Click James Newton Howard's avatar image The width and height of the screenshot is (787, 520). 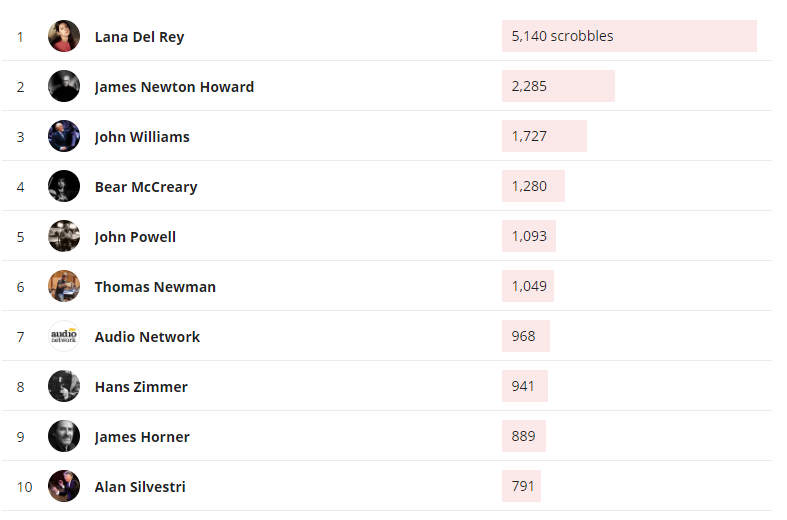(x=64, y=86)
